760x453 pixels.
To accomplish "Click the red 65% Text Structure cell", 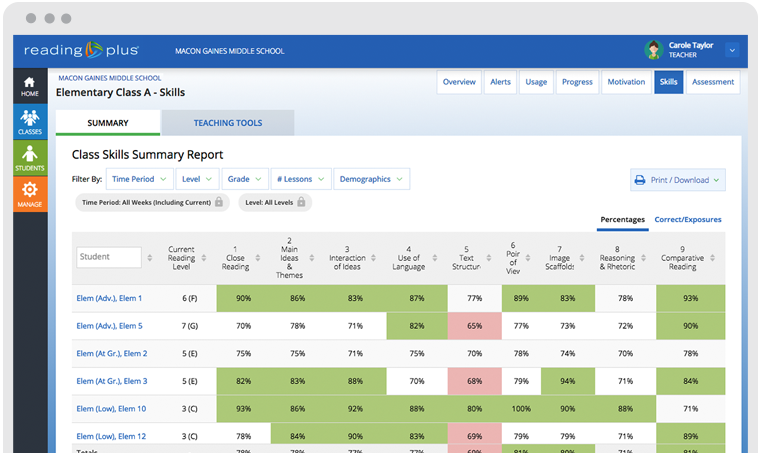I will (474, 326).
